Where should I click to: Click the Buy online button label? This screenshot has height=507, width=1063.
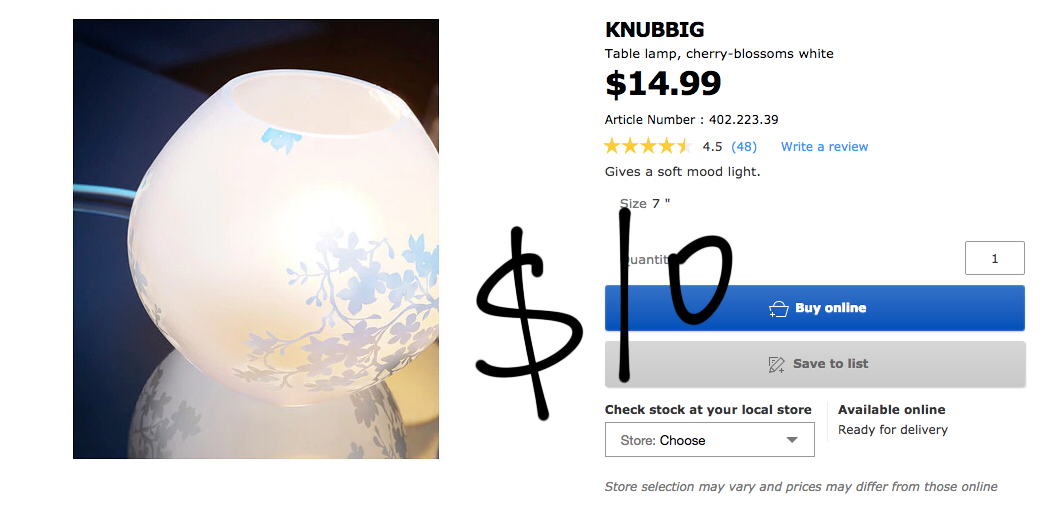(x=830, y=308)
